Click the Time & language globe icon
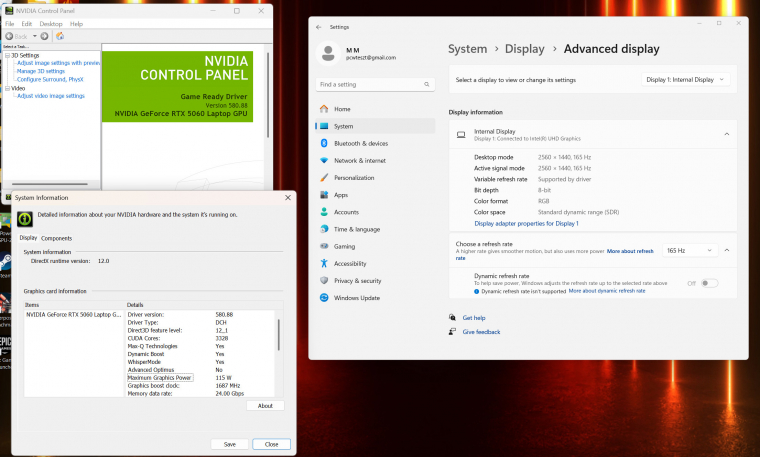The width and height of the screenshot is (760, 457). pos(324,229)
